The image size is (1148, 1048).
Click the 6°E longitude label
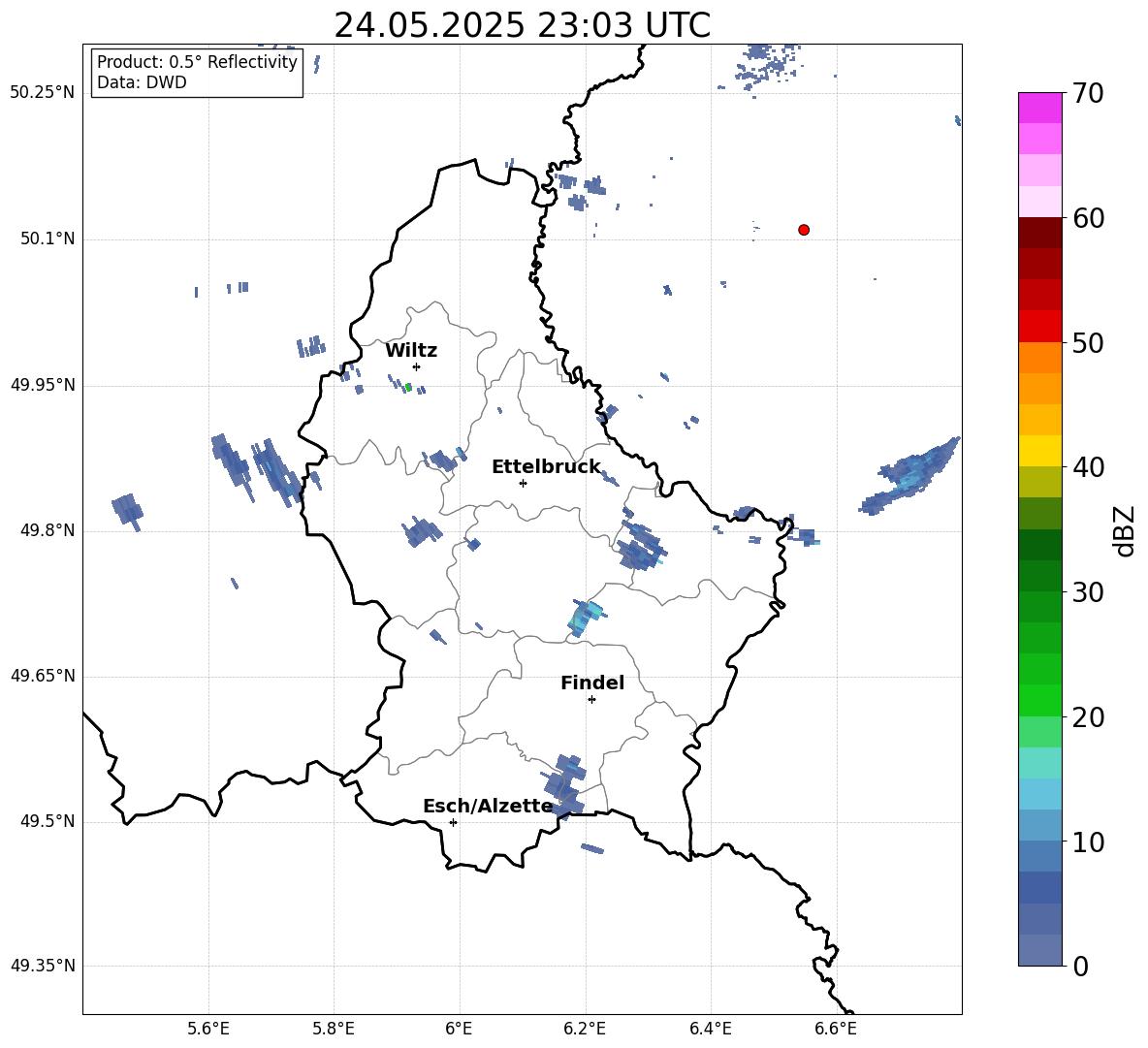coord(459,1029)
